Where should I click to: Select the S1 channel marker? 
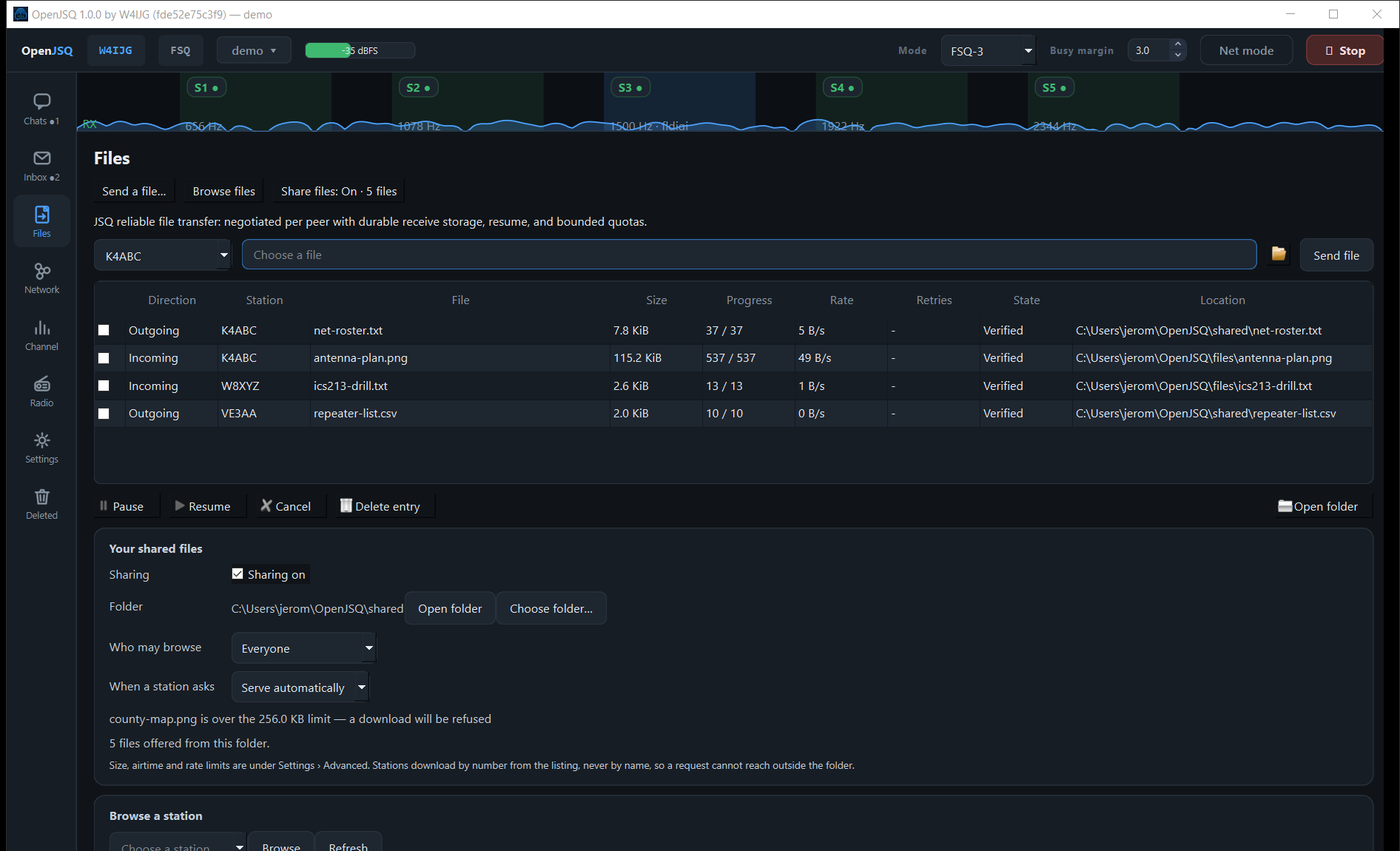[x=205, y=88]
